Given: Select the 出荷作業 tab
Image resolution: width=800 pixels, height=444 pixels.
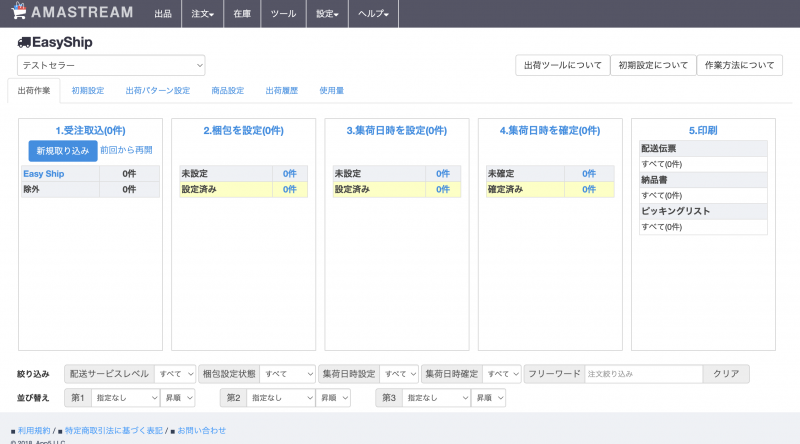Looking at the screenshot, I should coord(34,91).
